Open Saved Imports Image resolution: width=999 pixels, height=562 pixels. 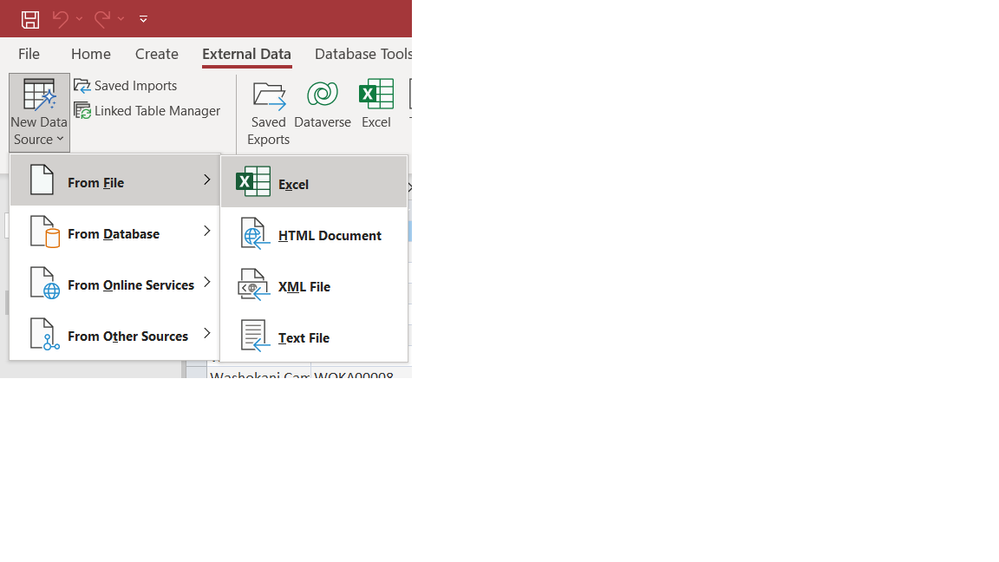click(x=126, y=85)
